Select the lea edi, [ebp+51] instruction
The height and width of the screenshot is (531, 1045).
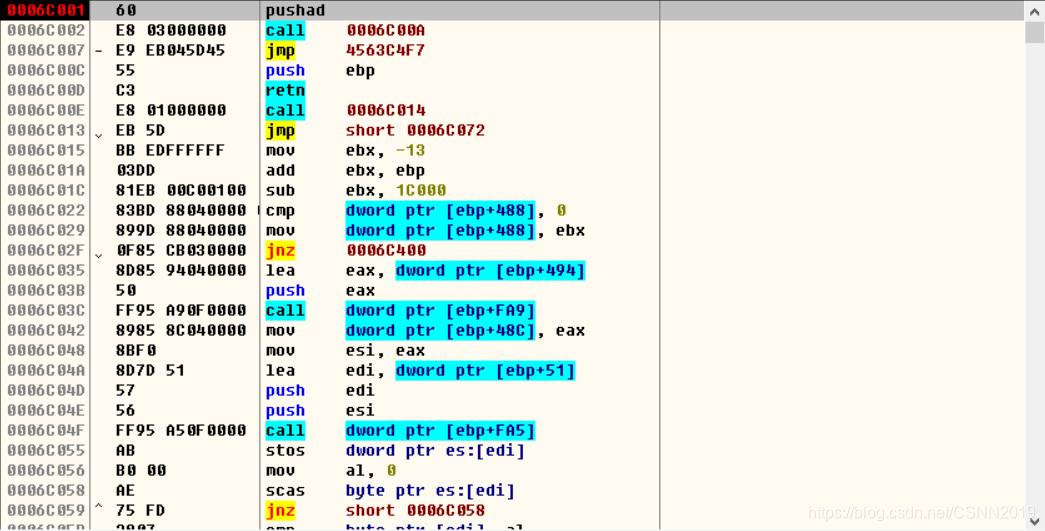(421, 370)
